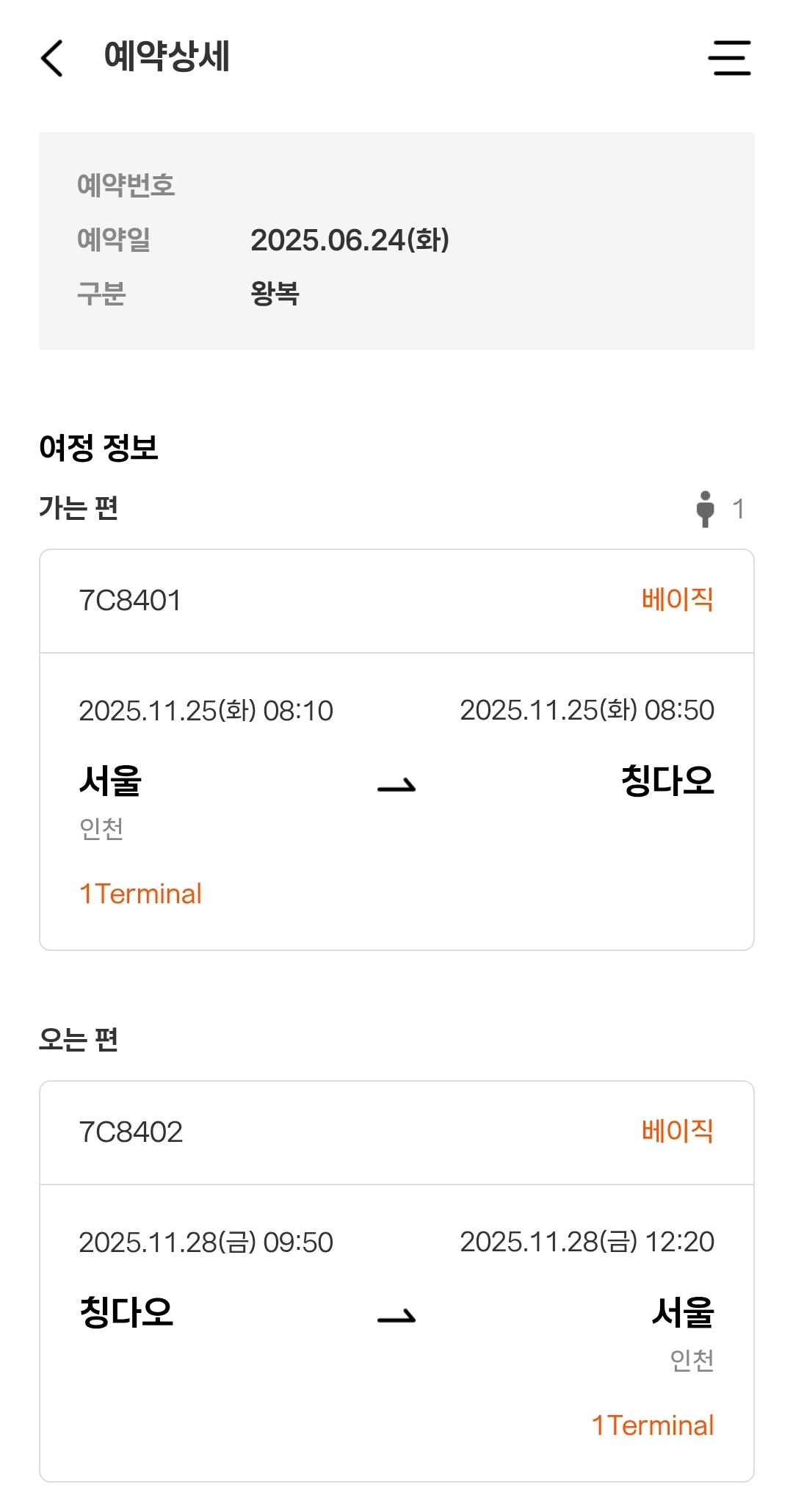The image size is (793, 1512).
Task: Tap the 예약상세 page title
Action: 167,57
